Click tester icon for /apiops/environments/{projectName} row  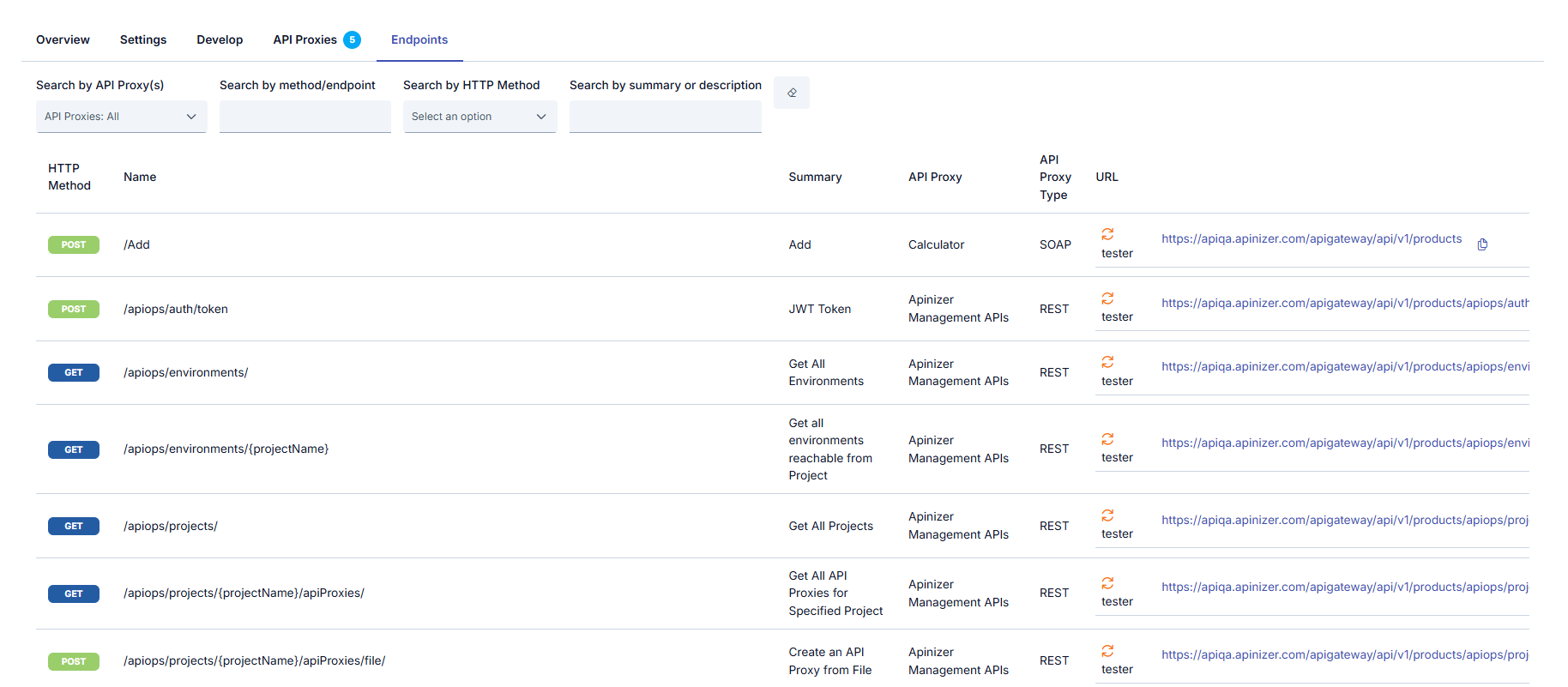point(1107,439)
